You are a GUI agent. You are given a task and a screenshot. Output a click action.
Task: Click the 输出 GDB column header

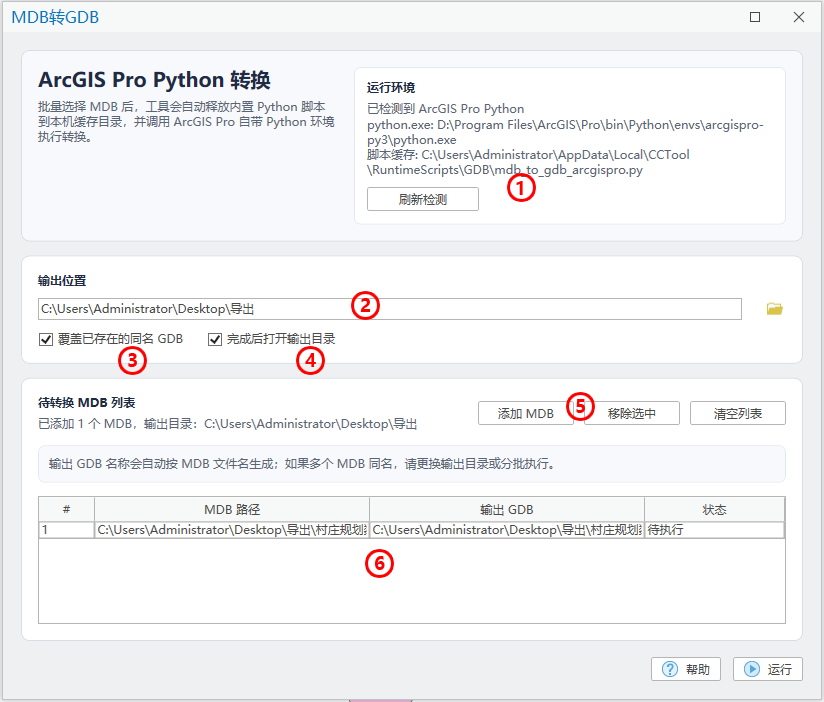click(506, 510)
